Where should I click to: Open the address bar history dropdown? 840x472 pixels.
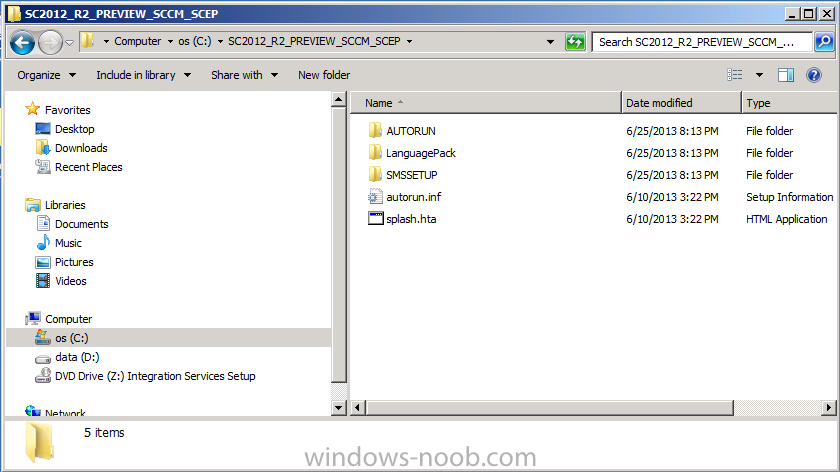[550, 42]
